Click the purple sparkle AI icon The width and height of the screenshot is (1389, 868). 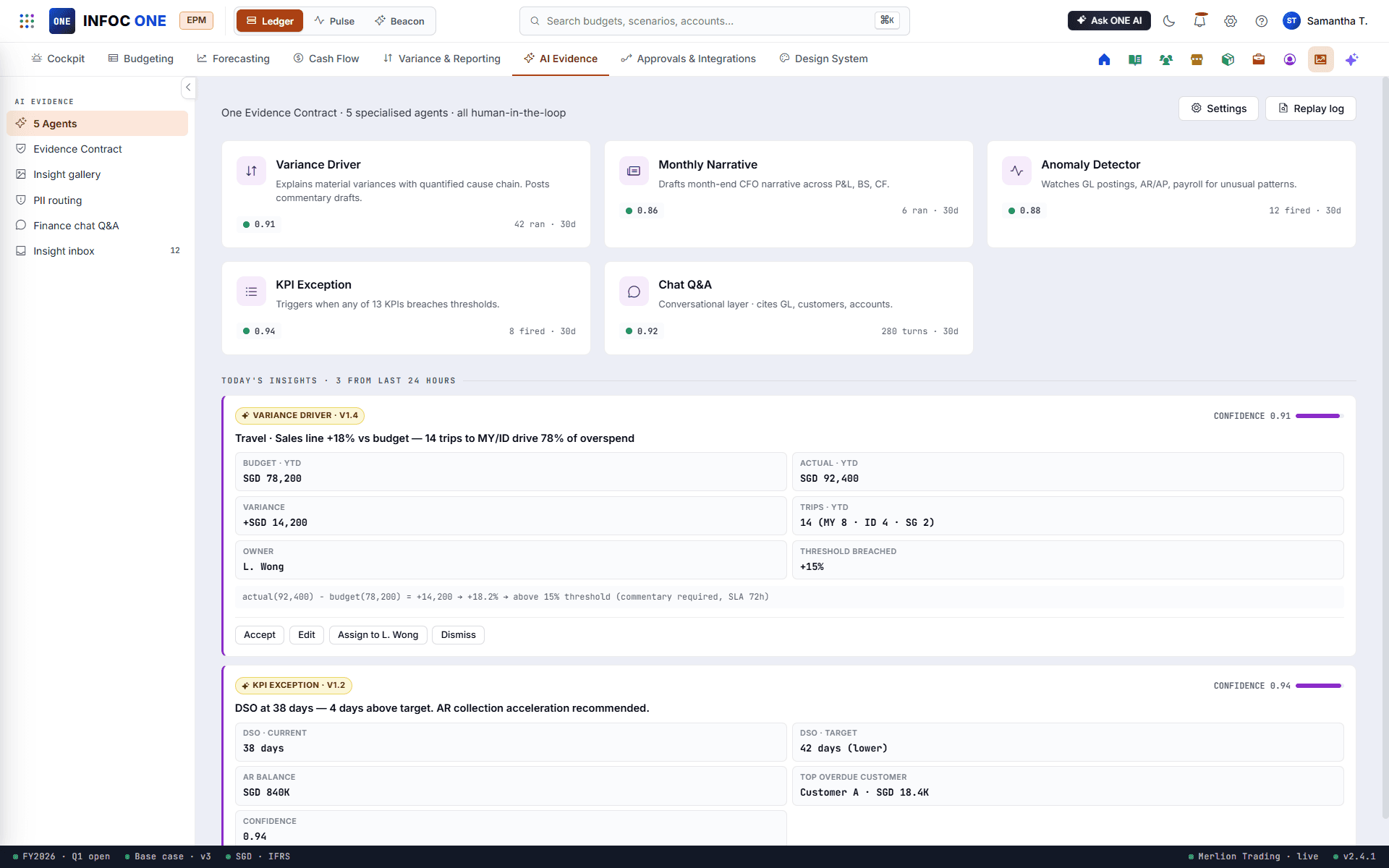click(x=1351, y=59)
